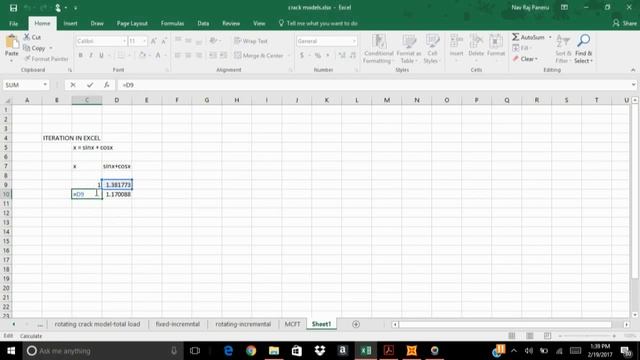Open the font size dropdown

[144, 41]
